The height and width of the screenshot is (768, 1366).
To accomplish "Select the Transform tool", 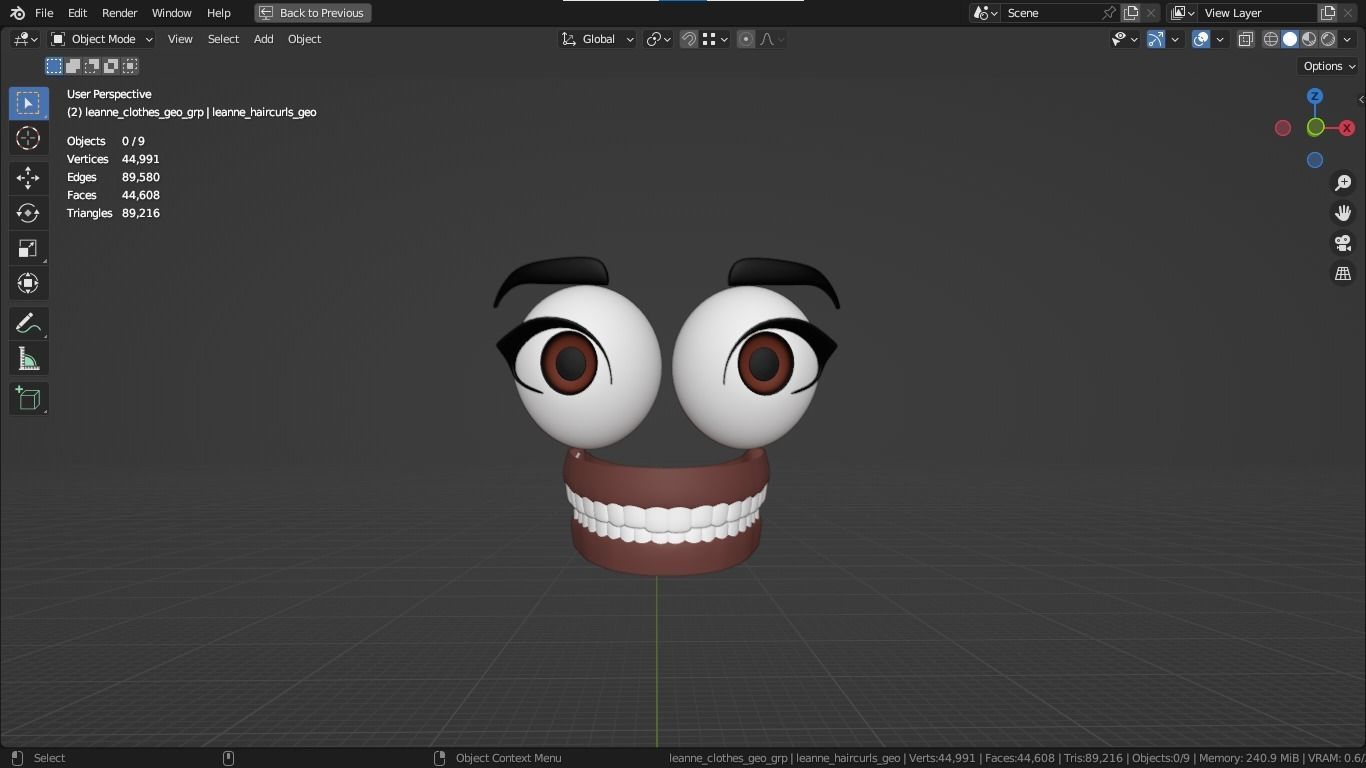I will point(28,283).
